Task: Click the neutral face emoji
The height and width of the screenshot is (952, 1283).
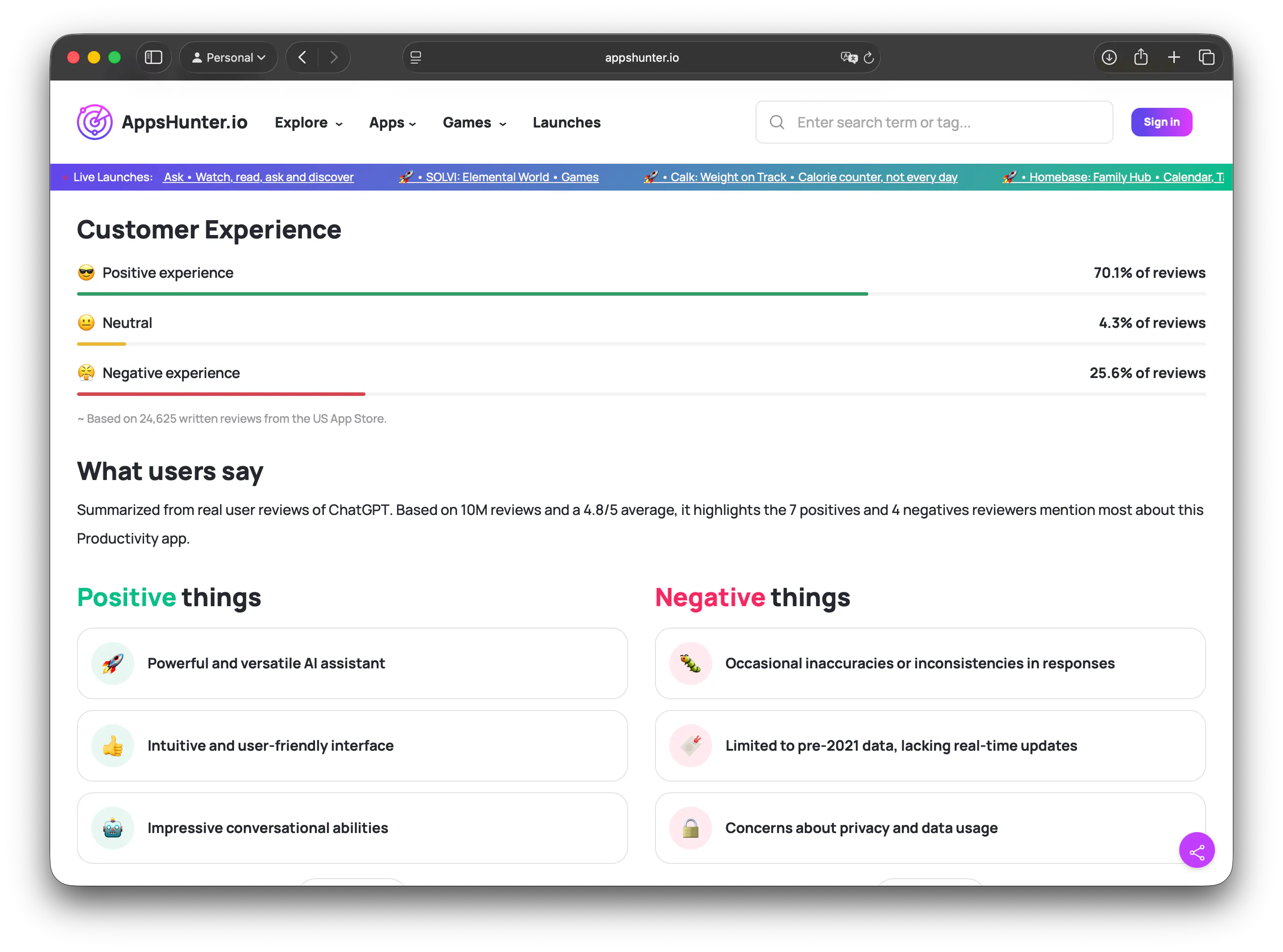Action: (86, 323)
